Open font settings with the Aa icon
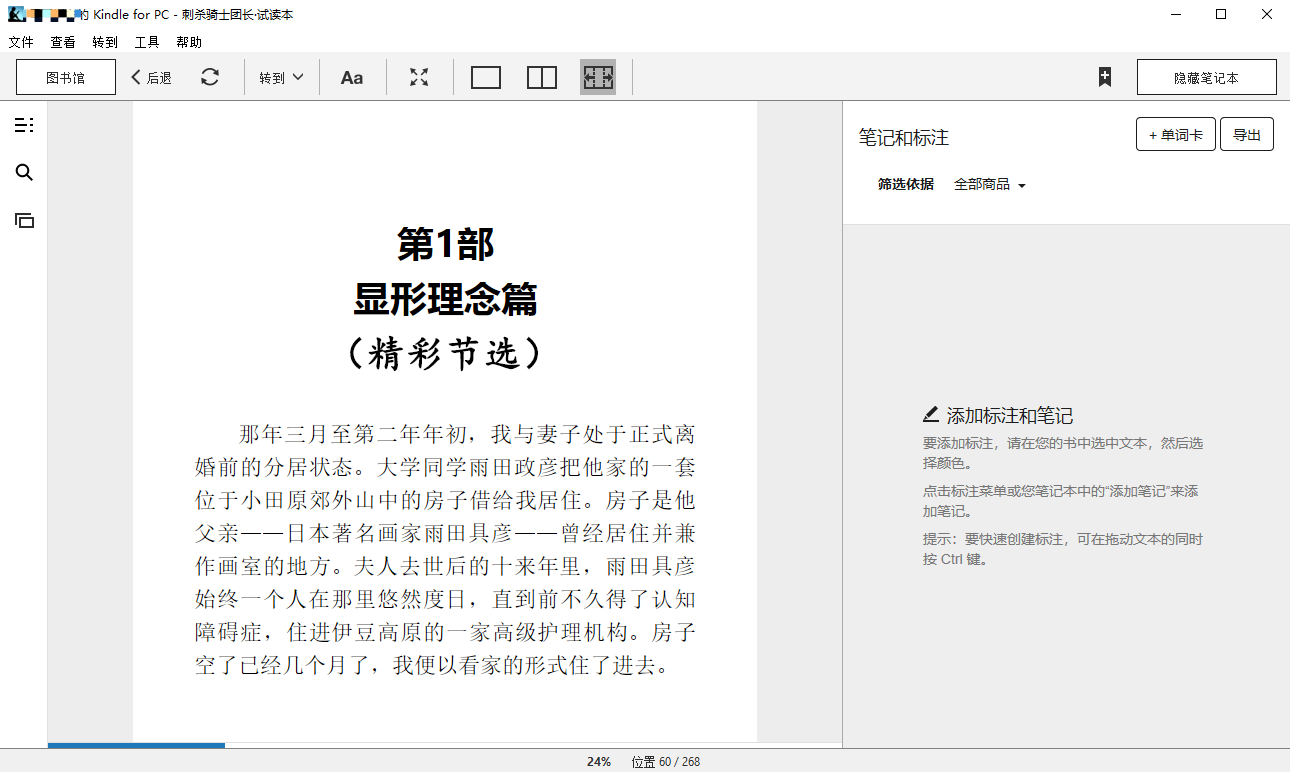This screenshot has height=772, width=1290. tap(352, 77)
